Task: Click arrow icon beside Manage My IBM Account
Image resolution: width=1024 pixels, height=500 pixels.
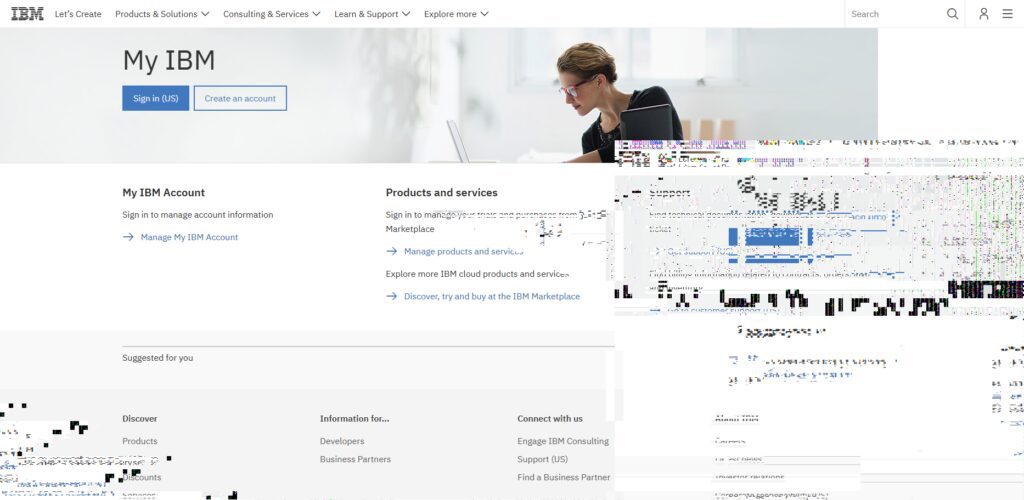Action: [128, 237]
